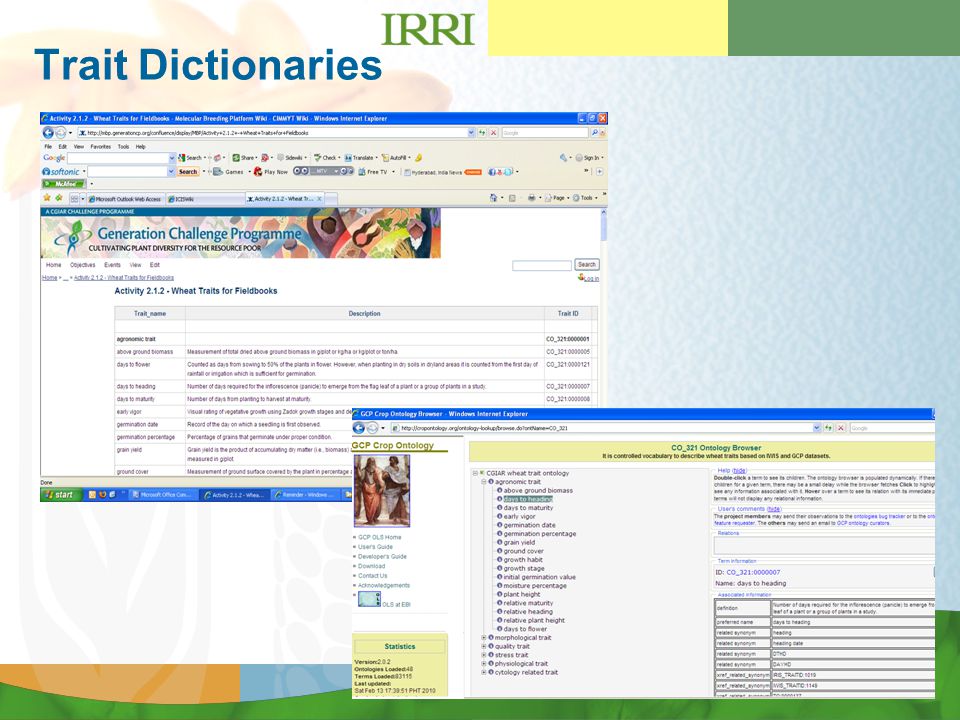Refresh the Crop Ontology Browser page
The height and width of the screenshot is (720, 960).
(x=828, y=428)
